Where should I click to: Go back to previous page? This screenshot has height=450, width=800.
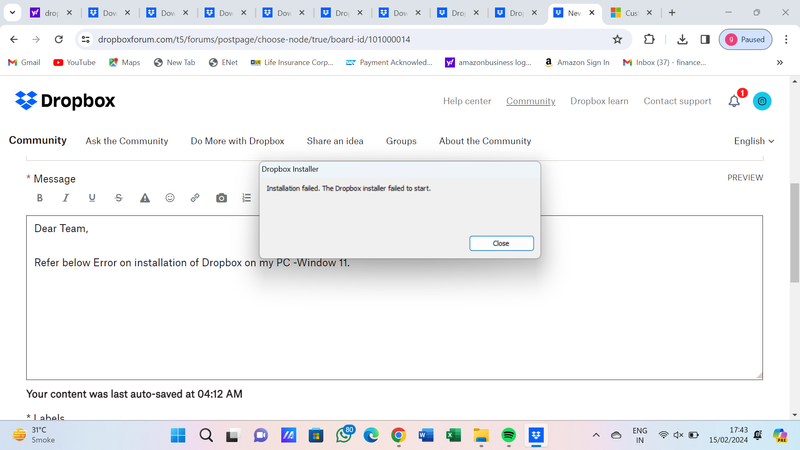tap(14, 39)
